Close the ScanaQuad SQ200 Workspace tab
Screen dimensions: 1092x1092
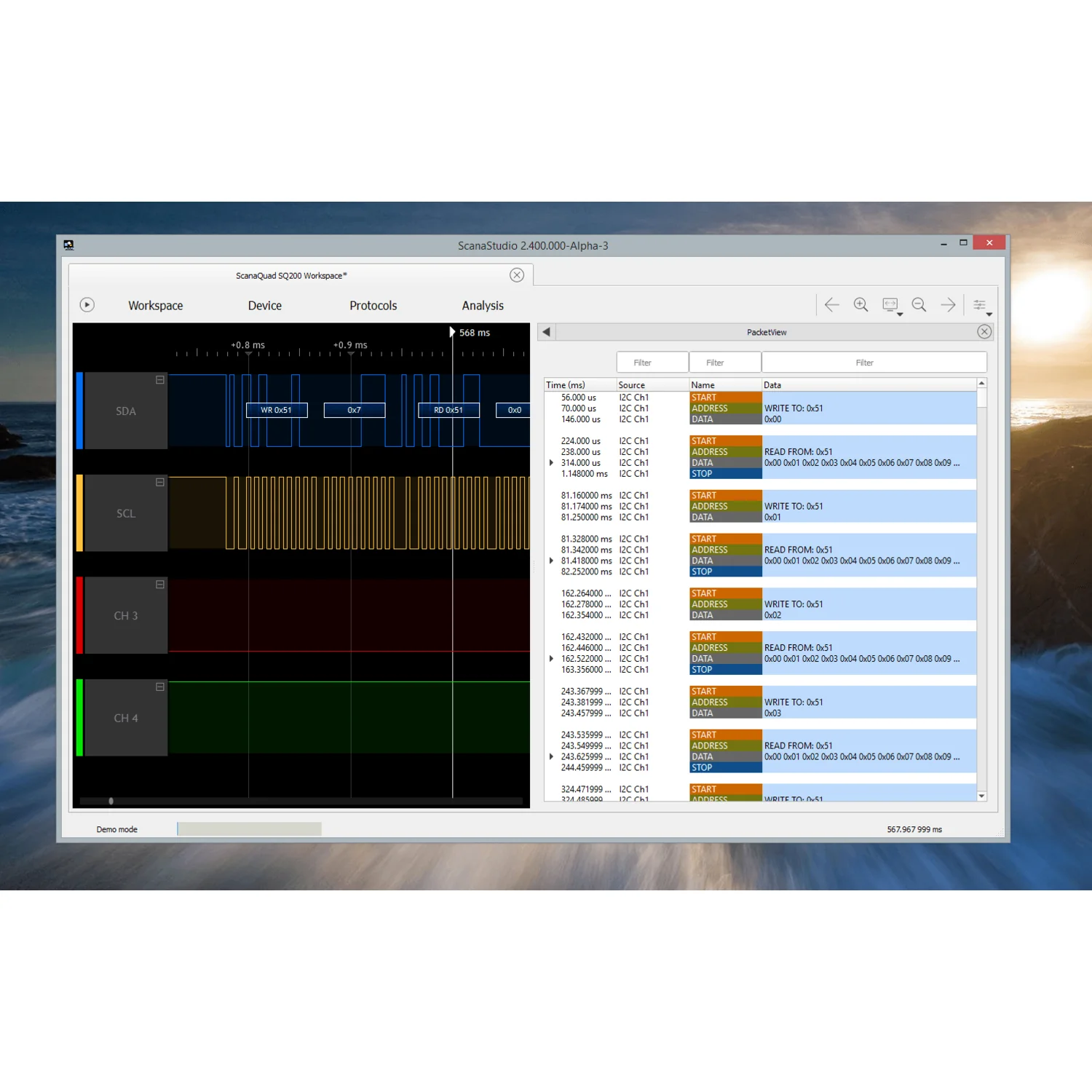point(517,275)
